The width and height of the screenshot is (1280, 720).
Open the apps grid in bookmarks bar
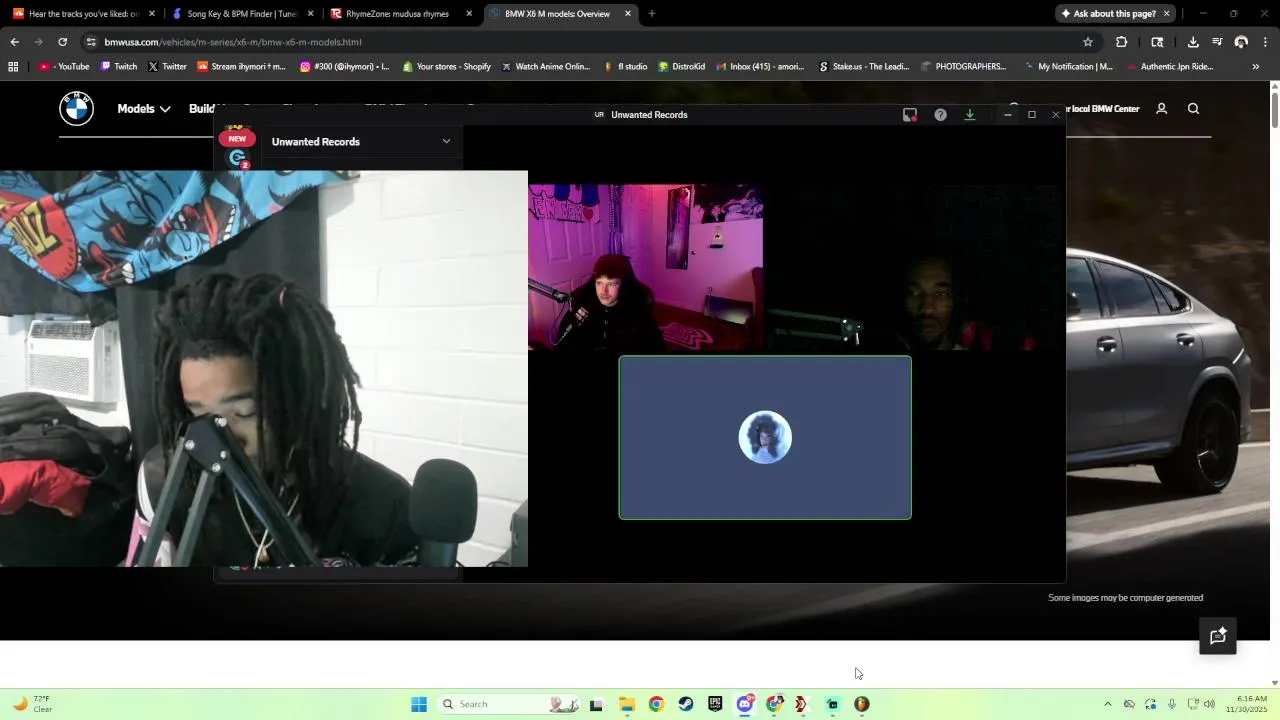(13, 67)
